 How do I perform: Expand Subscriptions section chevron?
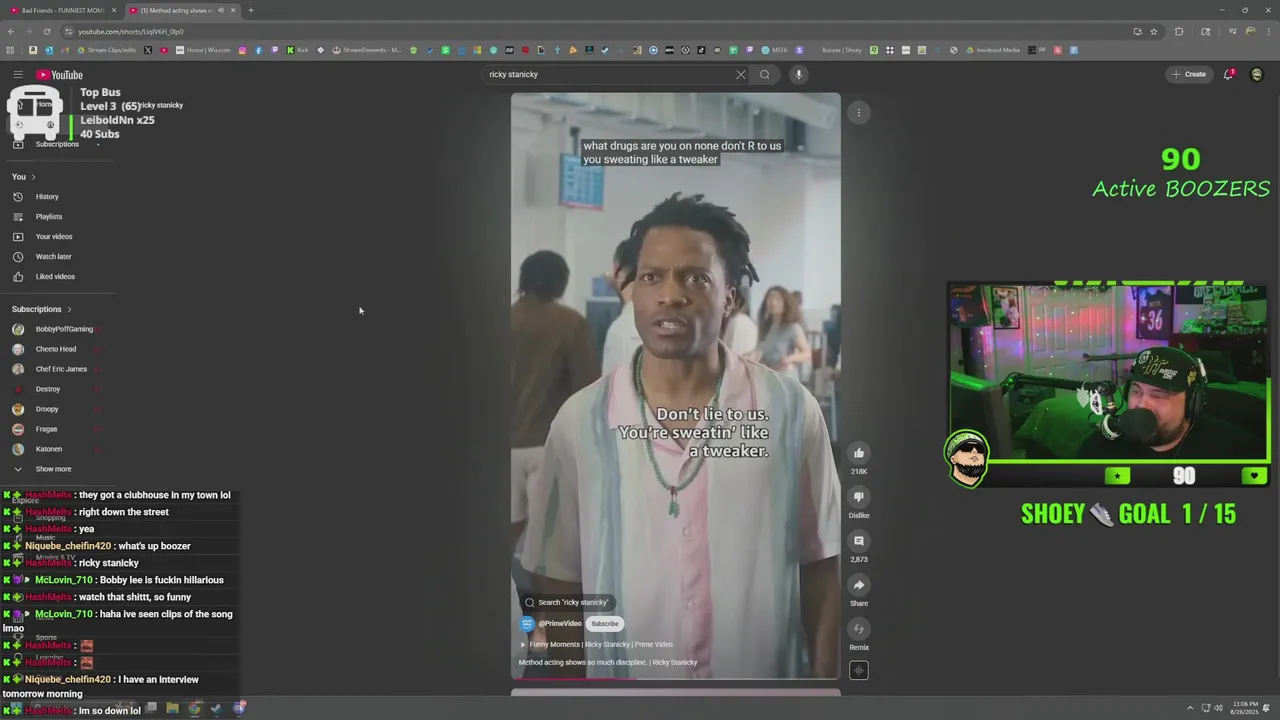(x=69, y=309)
